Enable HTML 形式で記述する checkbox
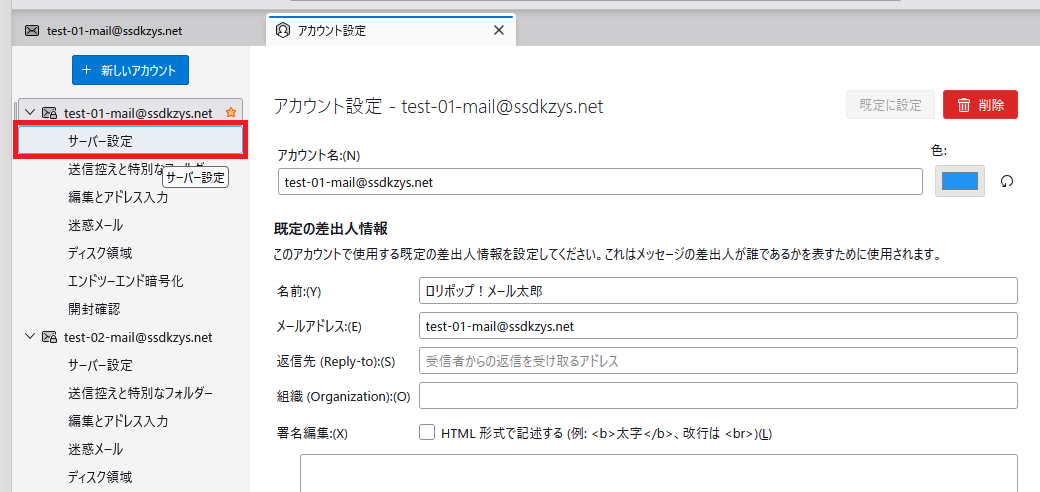Viewport: 1040px width, 492px height. tap(427, 433)
